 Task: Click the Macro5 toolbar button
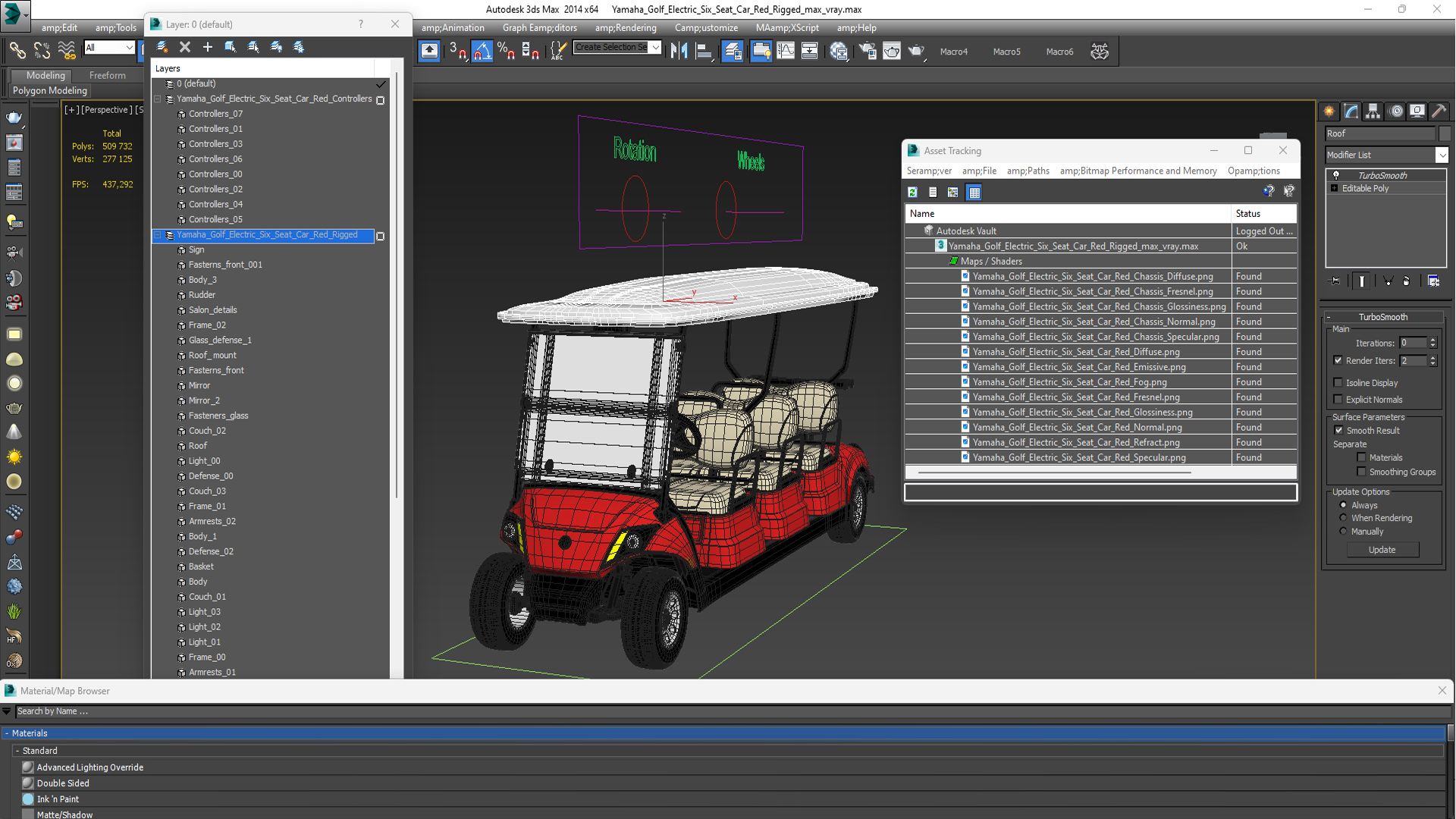pyautogui.click(x=1006, y=52)
